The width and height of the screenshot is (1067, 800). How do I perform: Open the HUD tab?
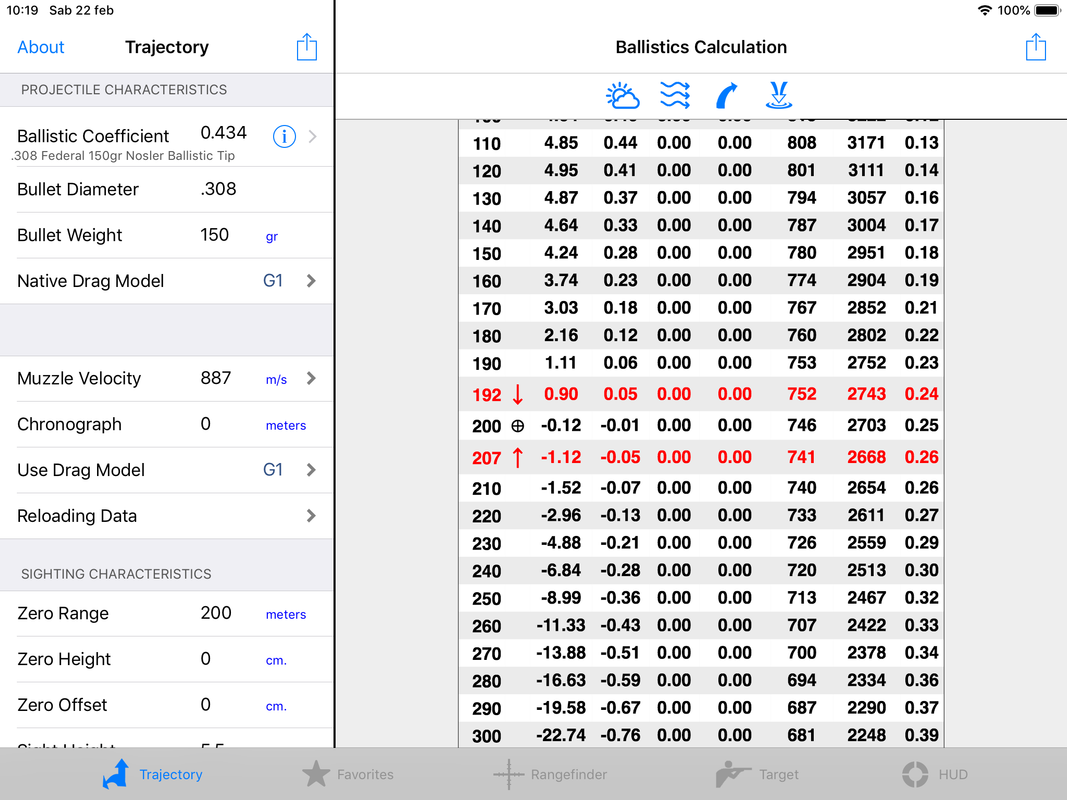[x=934, y=774]
